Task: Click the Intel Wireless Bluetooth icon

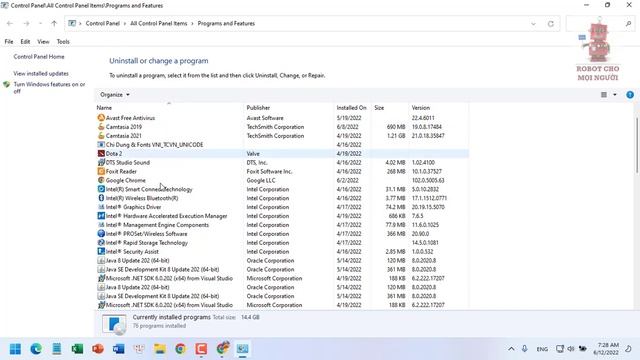Action: [101, 198]
